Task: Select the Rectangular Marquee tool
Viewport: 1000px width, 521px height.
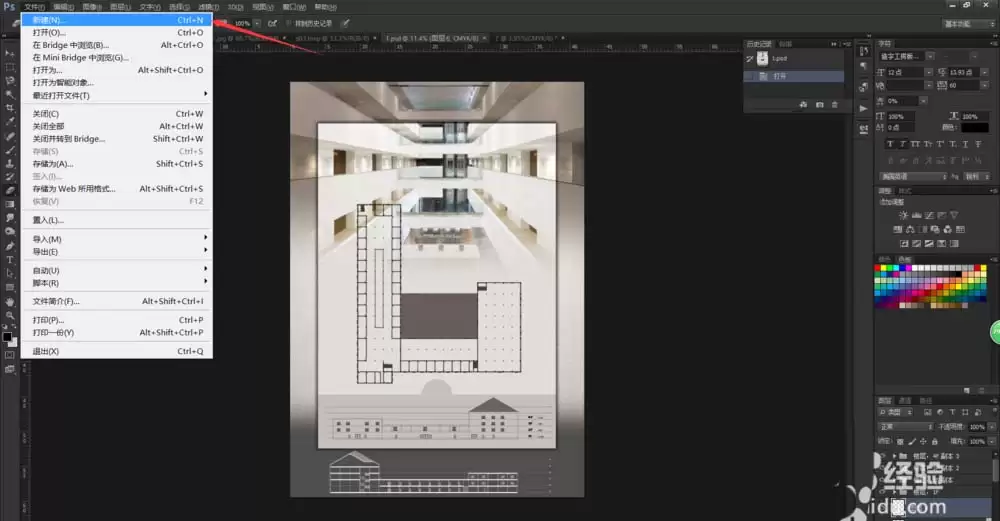Action: coord(10,67)
